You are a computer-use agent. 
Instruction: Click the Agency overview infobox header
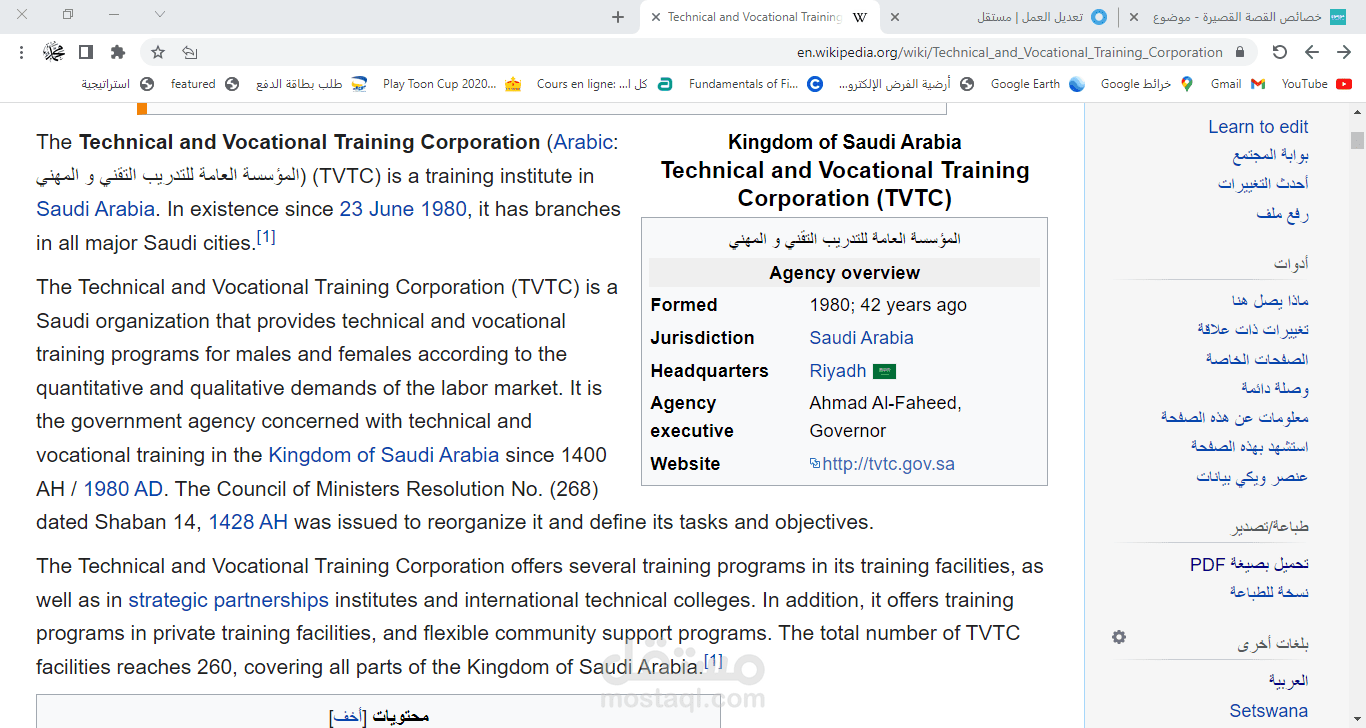(844, 273)
